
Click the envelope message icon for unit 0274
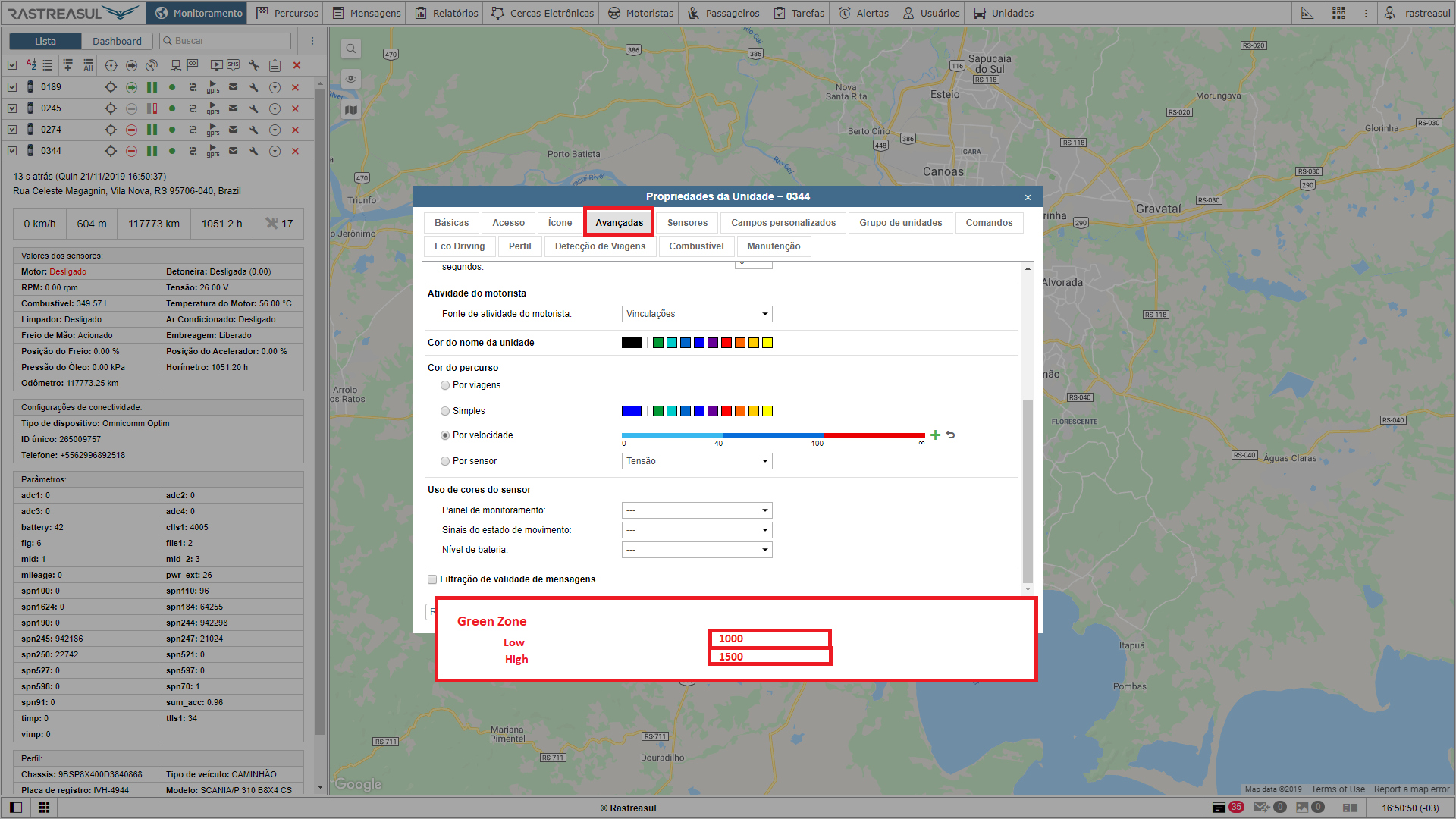point(234,130)
